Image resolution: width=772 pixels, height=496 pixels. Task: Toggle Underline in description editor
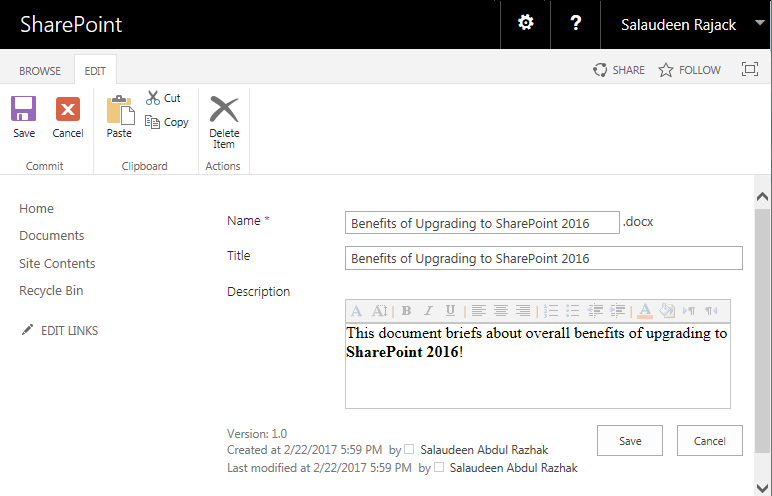[450, 311]
